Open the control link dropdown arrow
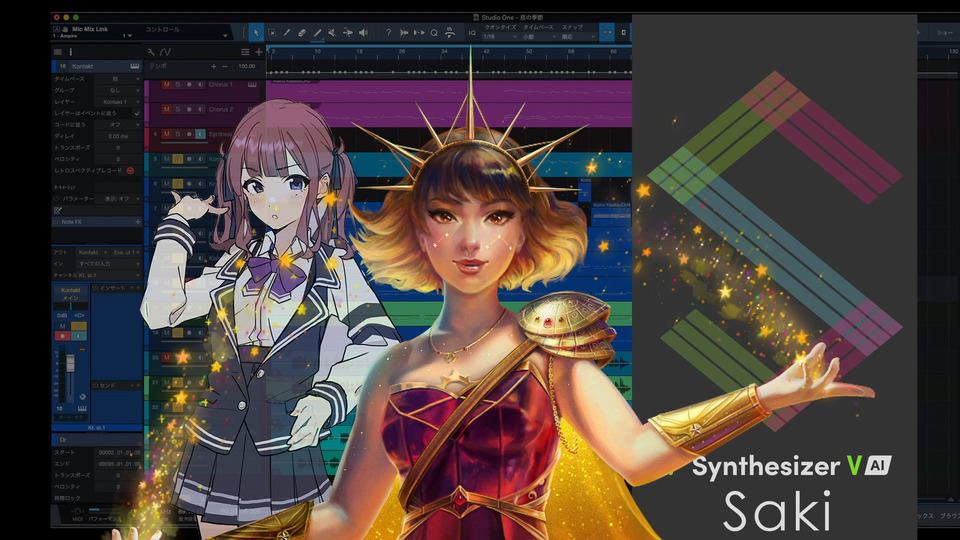The height and width of the screenshot is (540, 960). click(x=225, y=36)
